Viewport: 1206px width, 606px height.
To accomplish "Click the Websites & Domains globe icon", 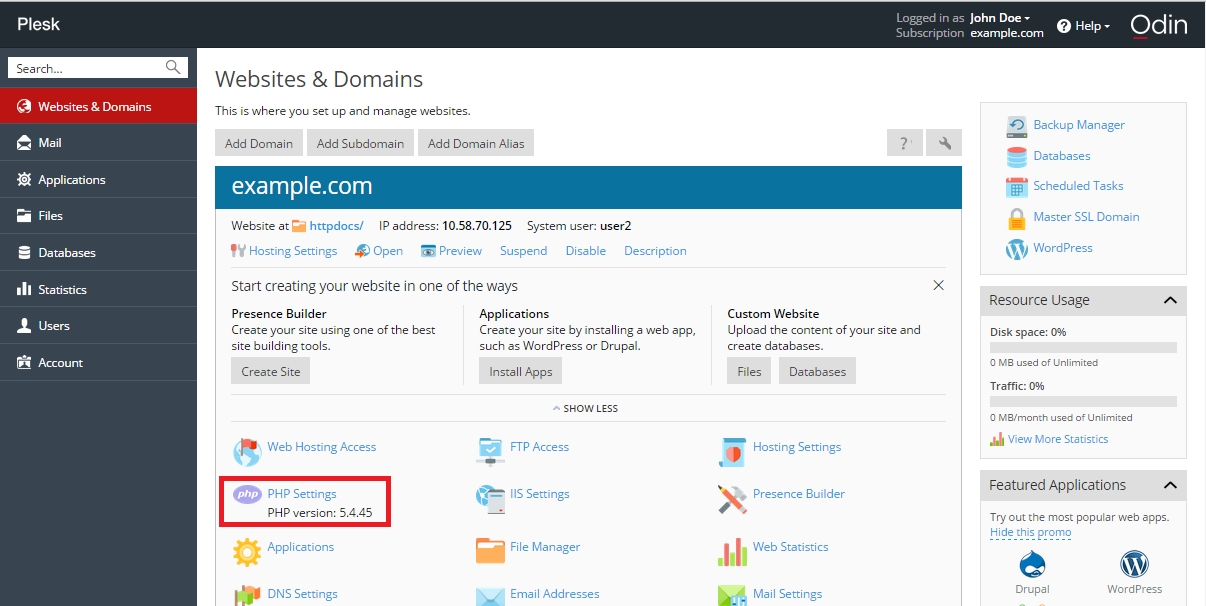I will (24, 106).
